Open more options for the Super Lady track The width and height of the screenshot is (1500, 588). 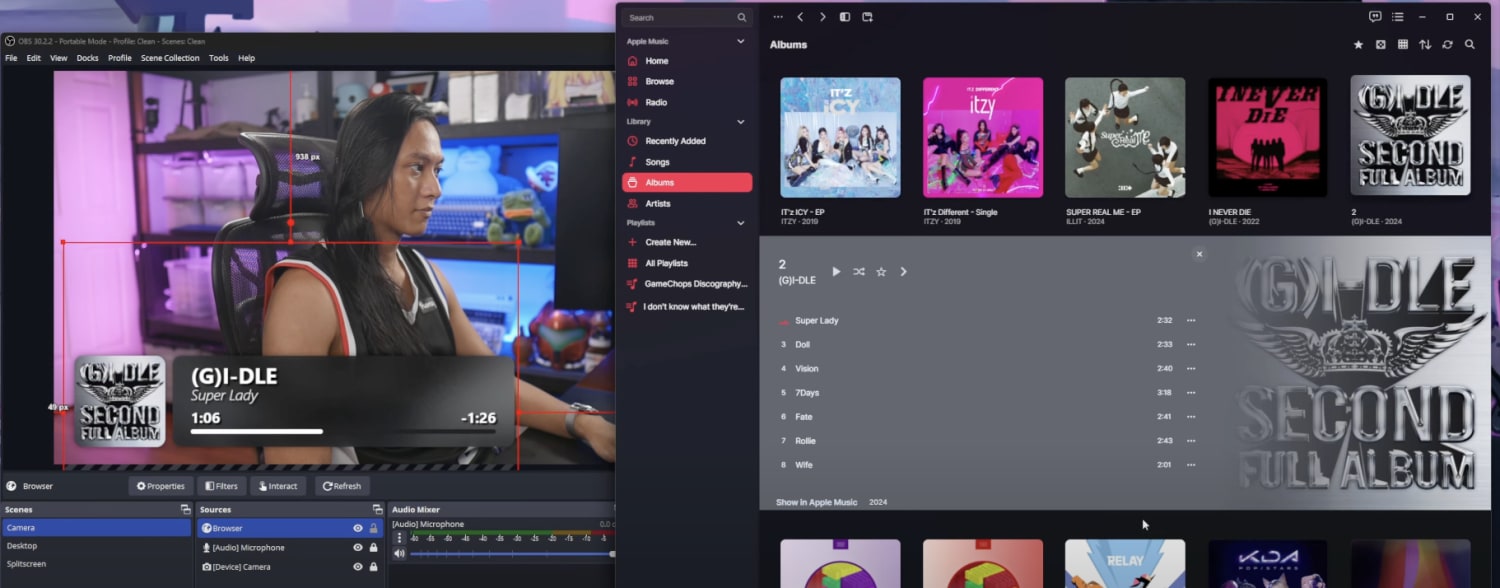tap(1191, 320)
